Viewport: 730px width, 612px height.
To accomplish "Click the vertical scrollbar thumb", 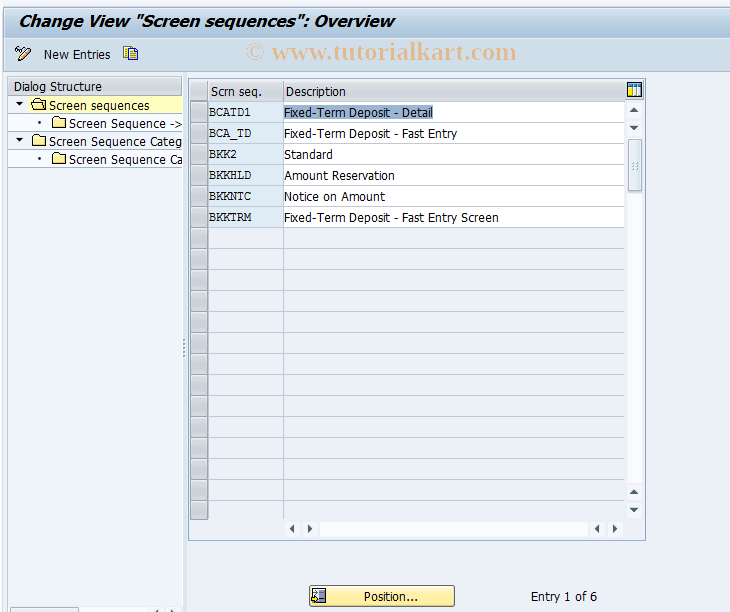I will point(635,165).
